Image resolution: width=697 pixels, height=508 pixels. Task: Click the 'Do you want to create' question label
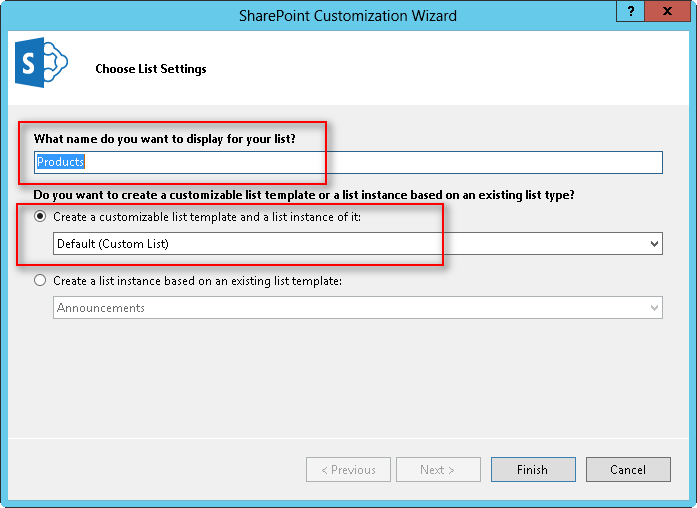click(x=304, y=194)
